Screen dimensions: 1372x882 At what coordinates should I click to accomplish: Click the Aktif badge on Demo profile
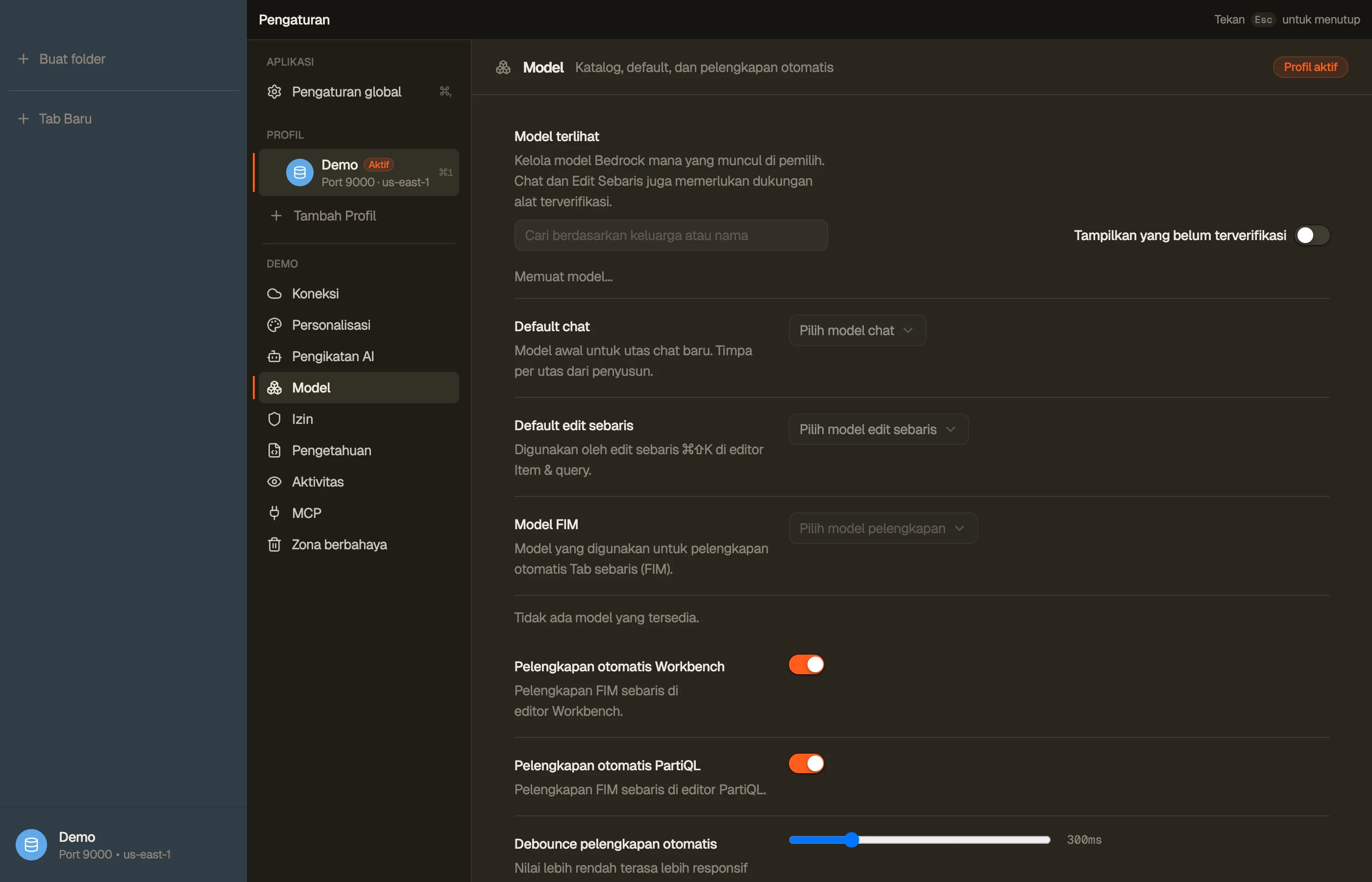378,165
